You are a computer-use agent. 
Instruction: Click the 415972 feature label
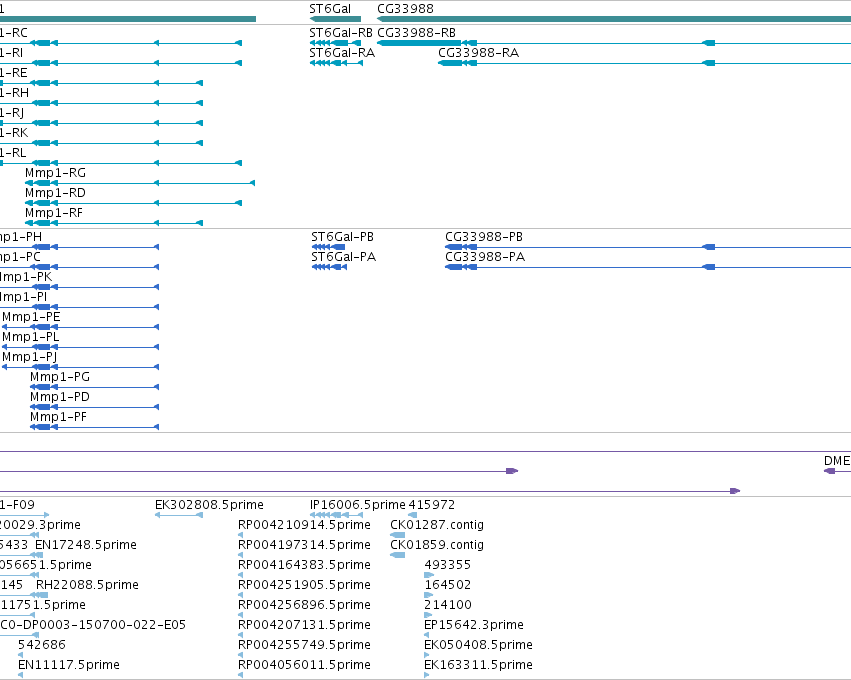431,505
